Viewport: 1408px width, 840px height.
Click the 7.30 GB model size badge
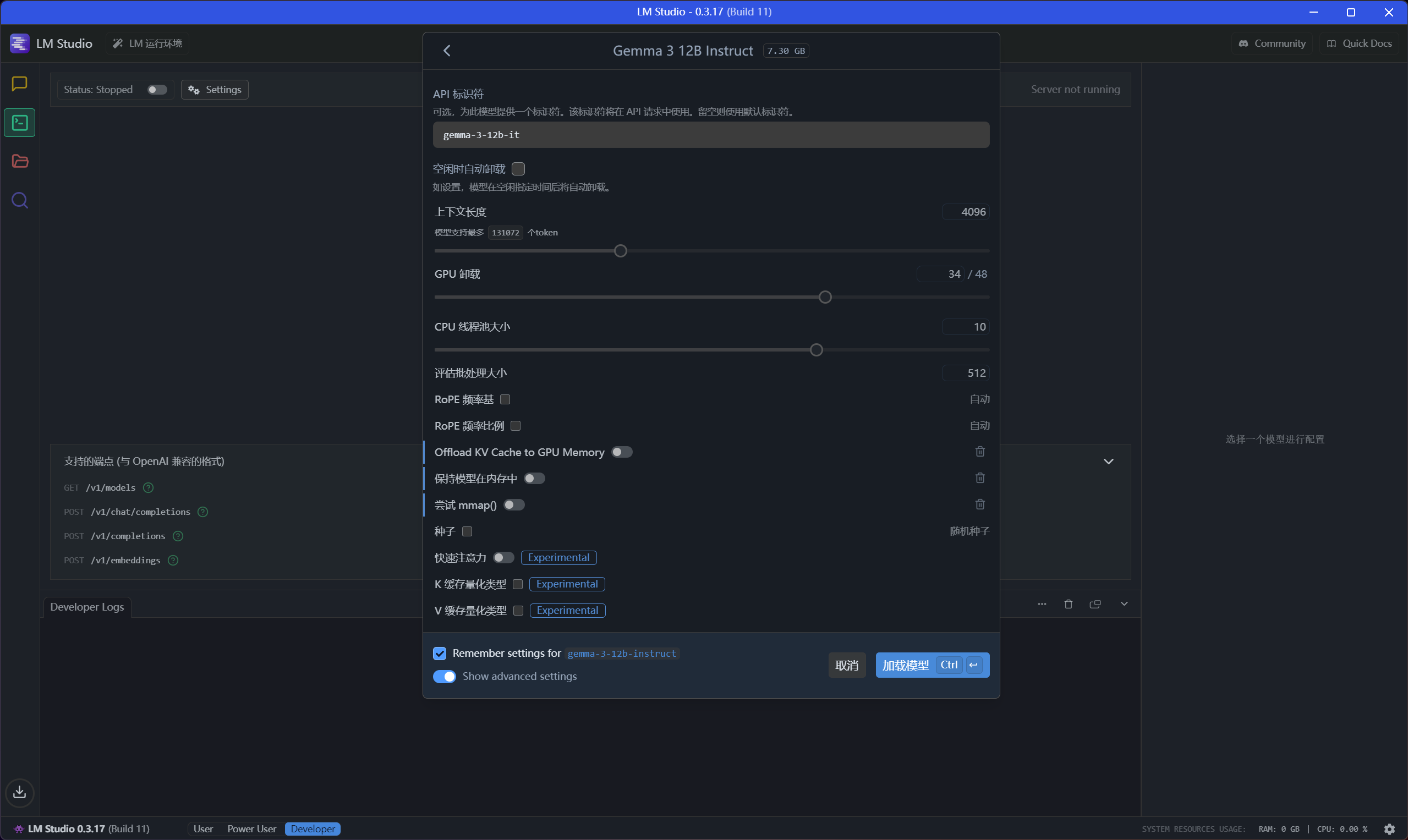pyautogui.click(x=786, y=51)
